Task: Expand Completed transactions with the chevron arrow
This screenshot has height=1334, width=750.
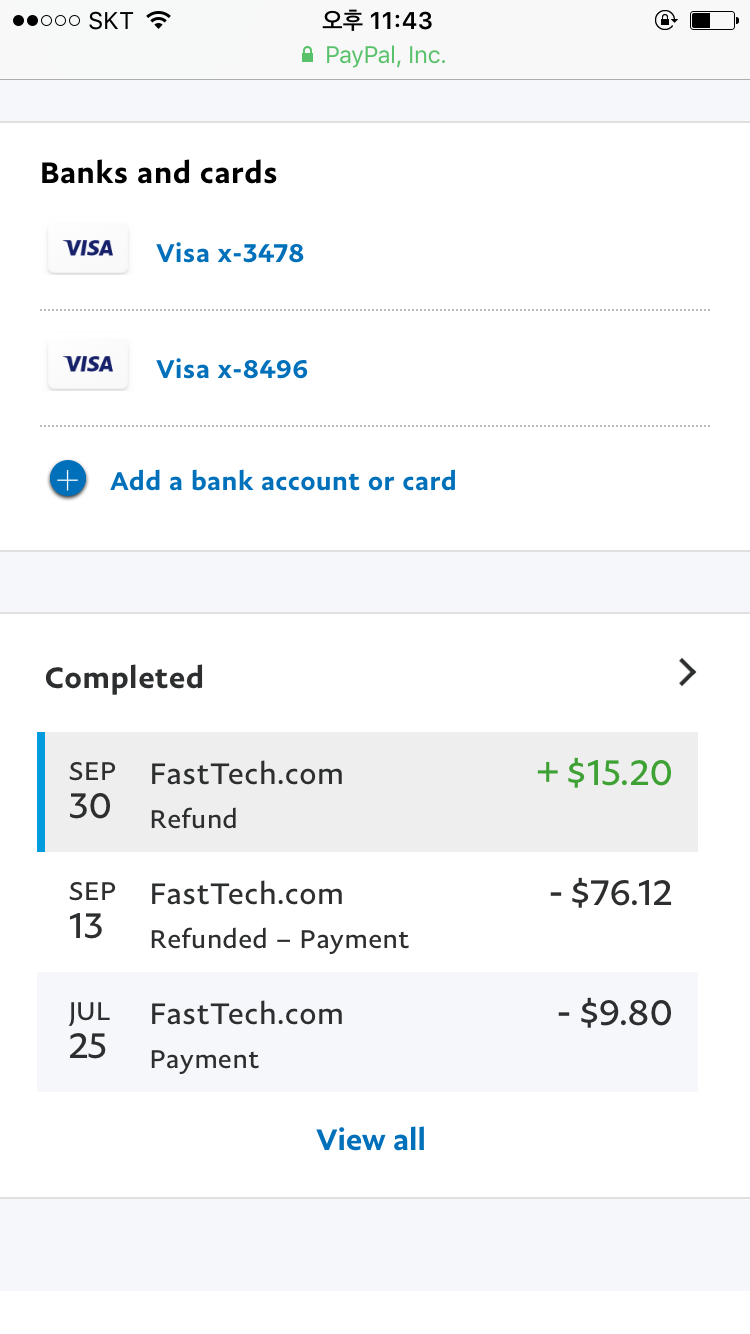Action: (x=687, y=673)
